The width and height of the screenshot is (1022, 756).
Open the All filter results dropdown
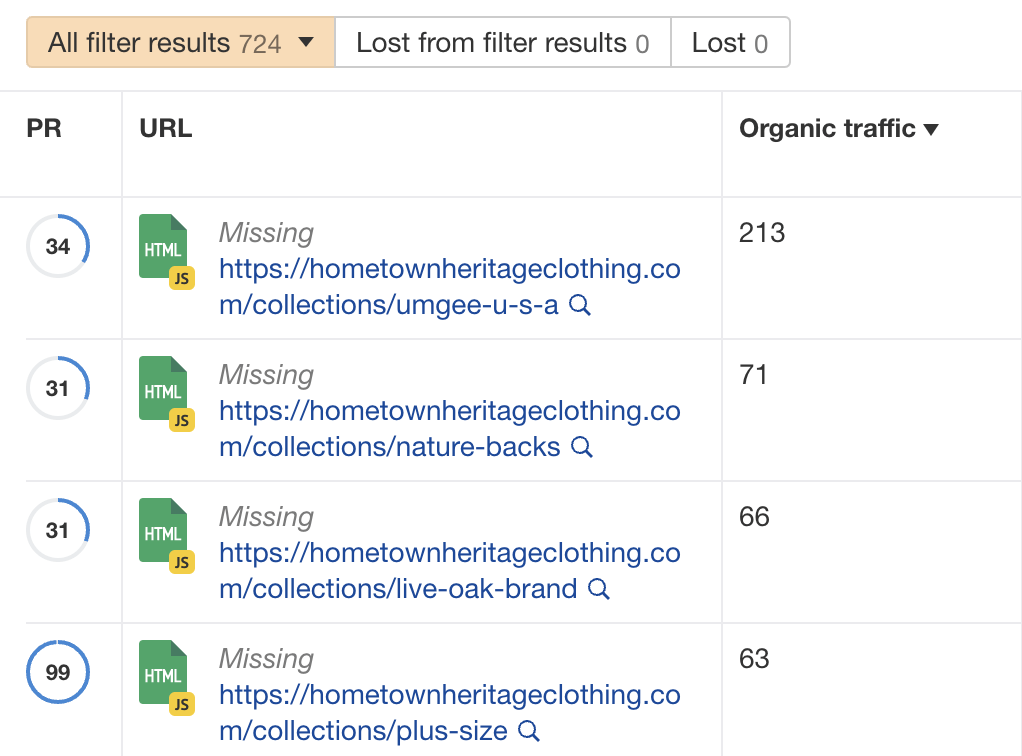(178, 42)
